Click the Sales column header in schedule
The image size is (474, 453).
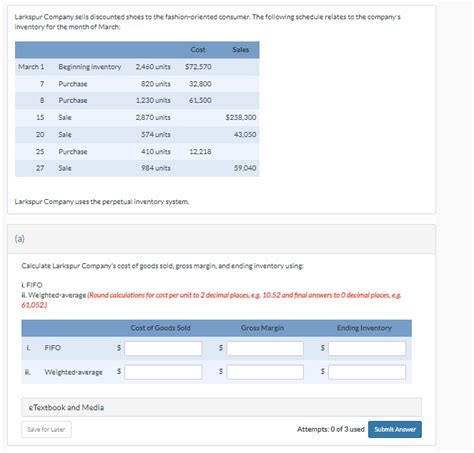click(x=241, y=50)
